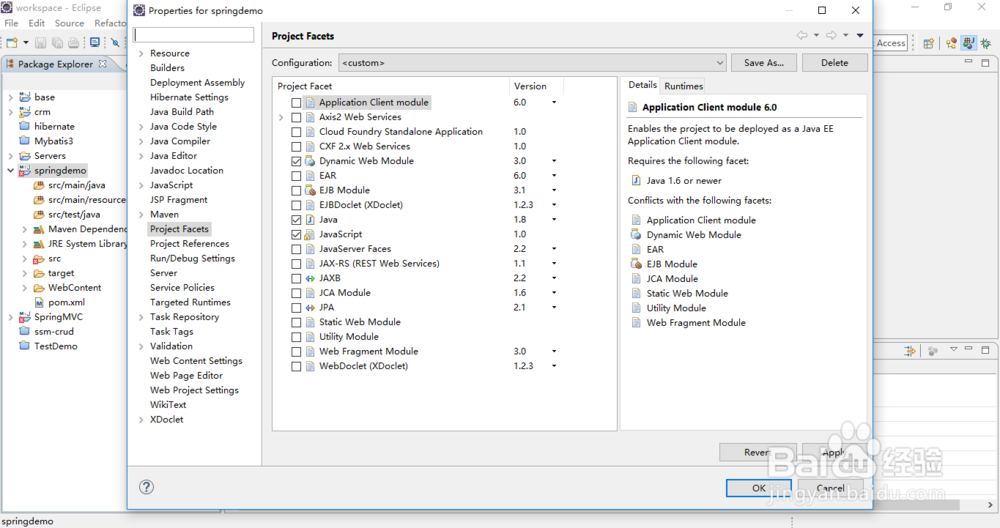Click the properties filter text field
This screenshot has width=1000, height=528.
pos(194,34)
